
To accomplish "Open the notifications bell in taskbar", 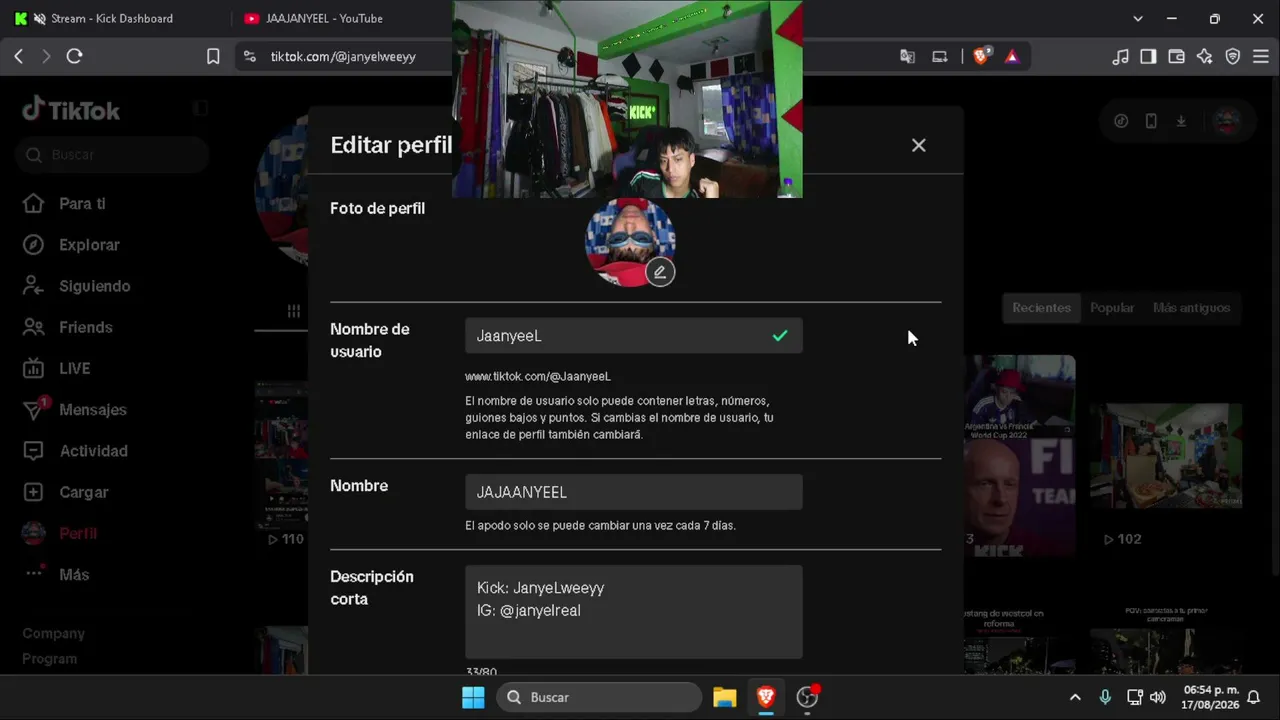I will pyautogui.click(x=1253, y=697).
